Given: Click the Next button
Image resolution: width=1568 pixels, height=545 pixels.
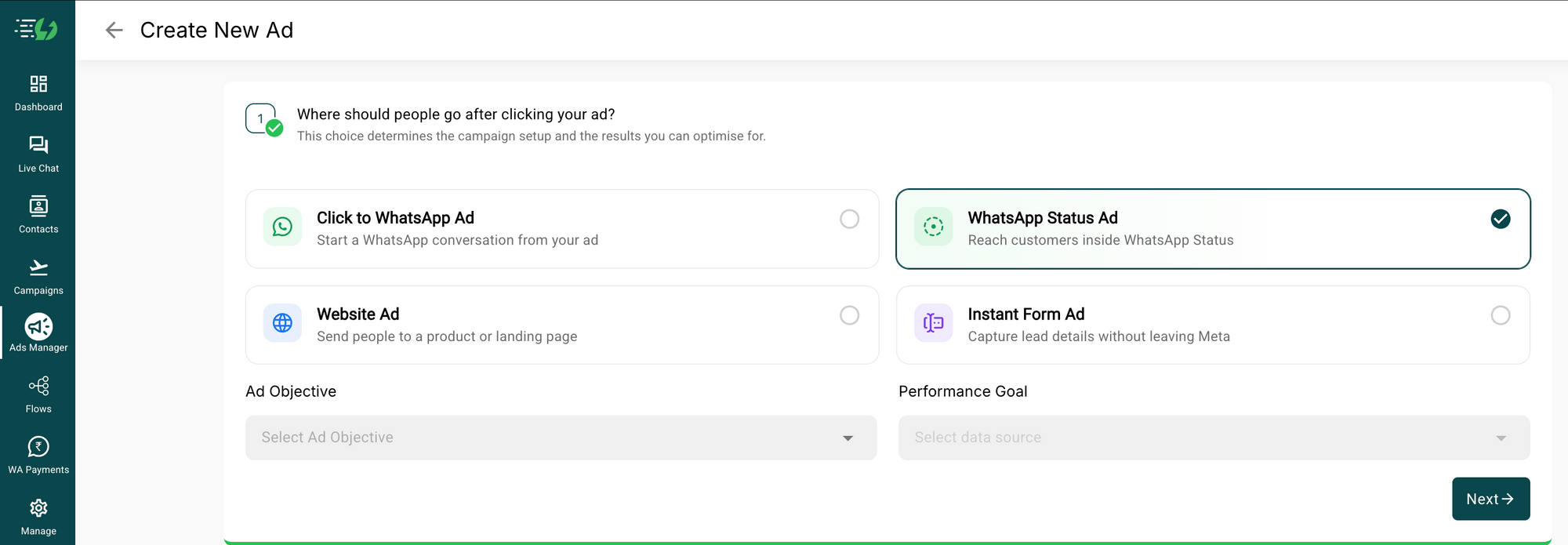Looking at the screenshot, I should click(x=1491, y=499).
